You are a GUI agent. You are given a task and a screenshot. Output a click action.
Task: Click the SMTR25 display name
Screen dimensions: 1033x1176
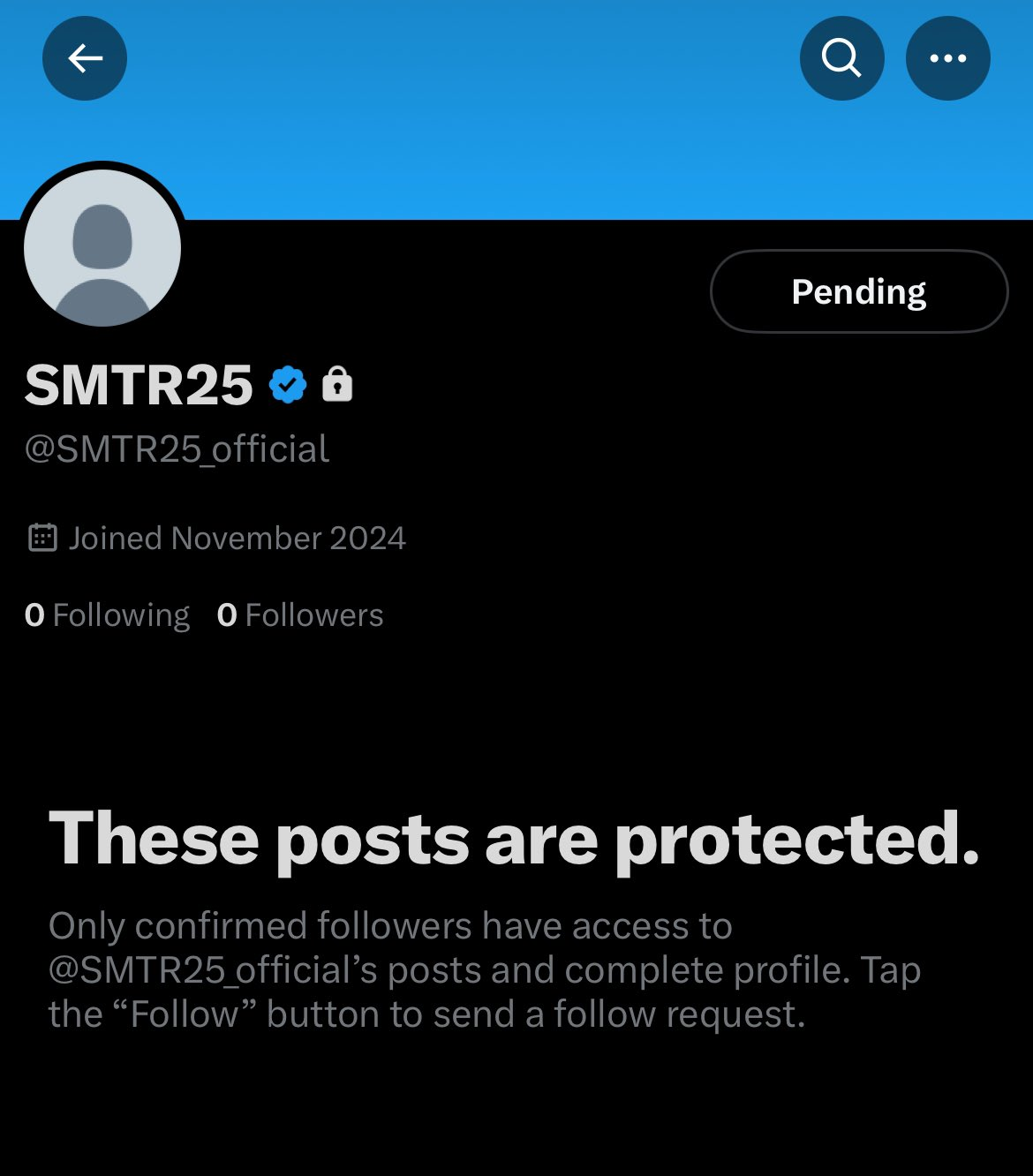pos(139,386)
